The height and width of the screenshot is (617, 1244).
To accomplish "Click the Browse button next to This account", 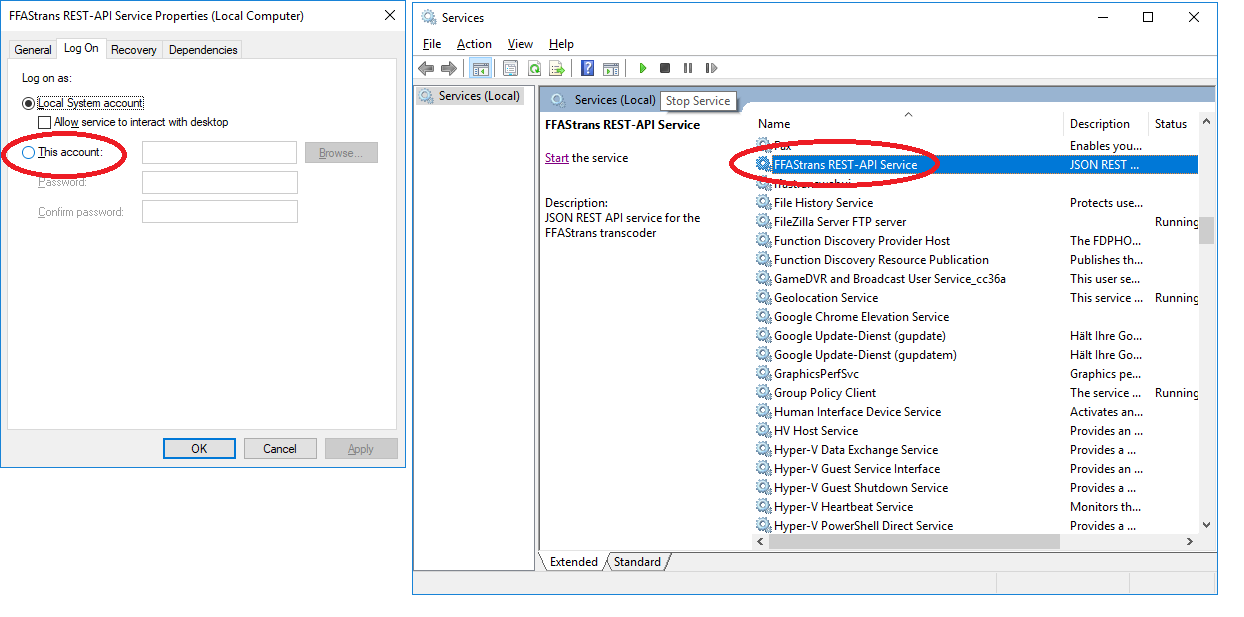I will pos(341,153).
